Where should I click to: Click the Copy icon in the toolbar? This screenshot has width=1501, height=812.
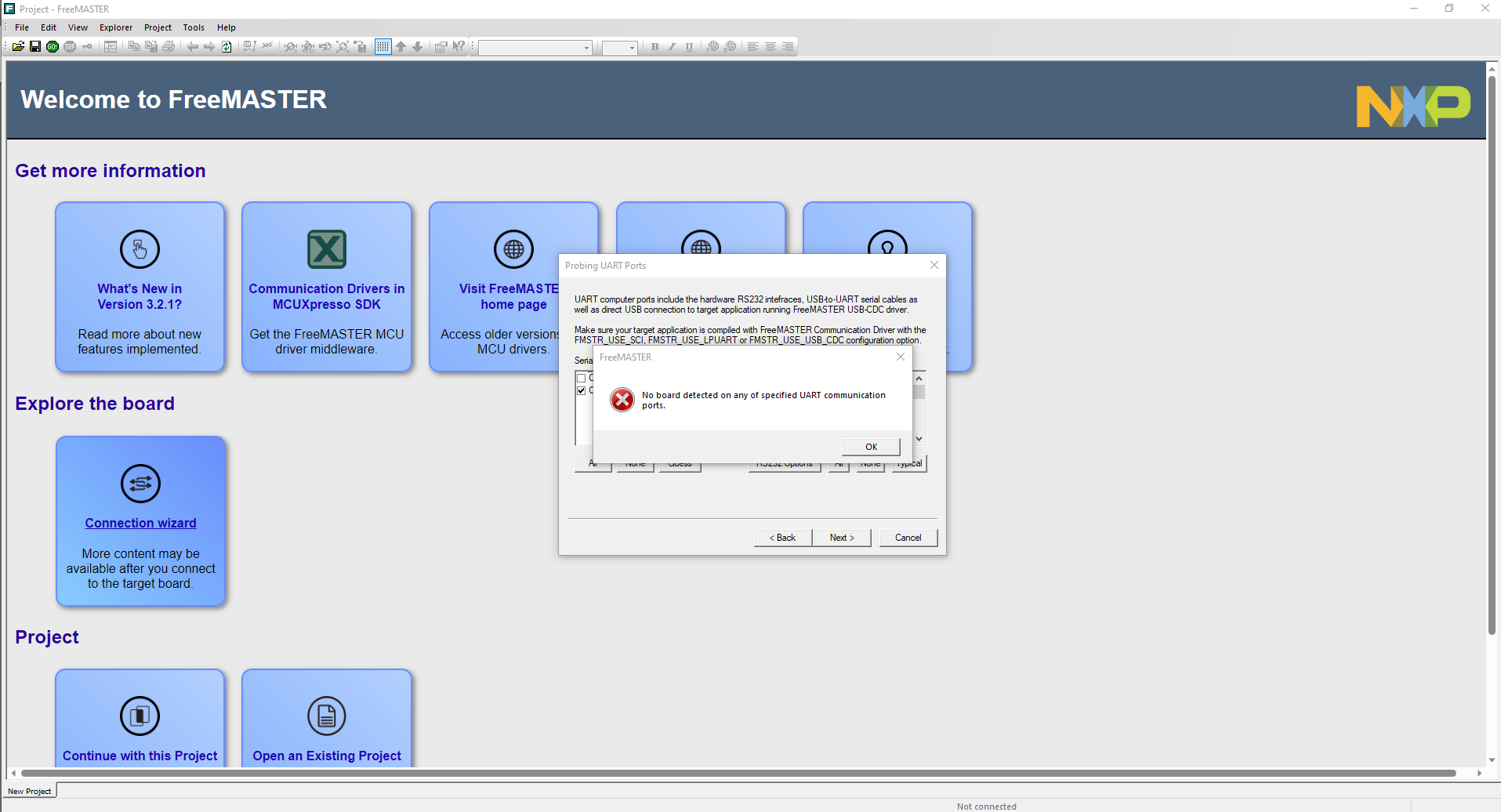134,46
